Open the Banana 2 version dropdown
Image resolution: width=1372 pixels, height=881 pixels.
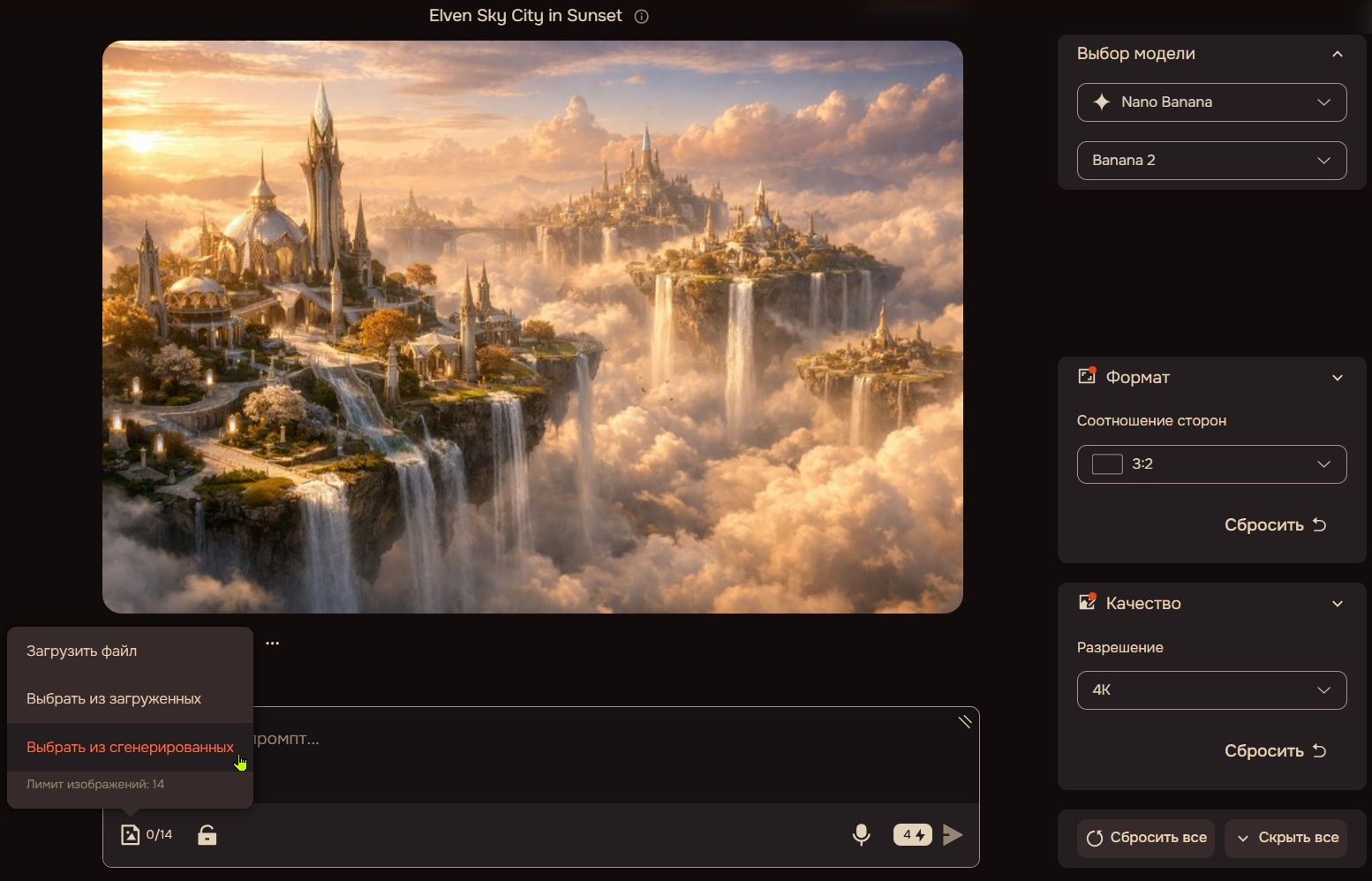(1211, 161)
